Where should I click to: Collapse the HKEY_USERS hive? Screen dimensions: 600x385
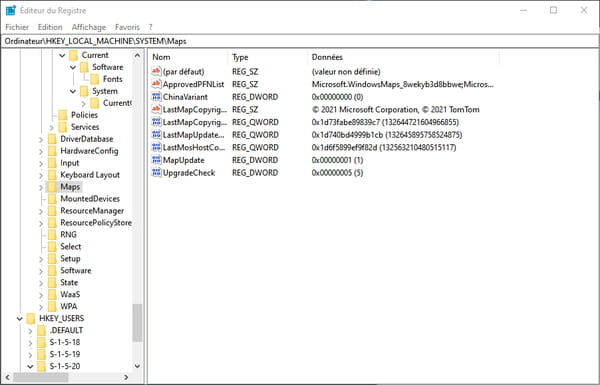coord(20,318)
